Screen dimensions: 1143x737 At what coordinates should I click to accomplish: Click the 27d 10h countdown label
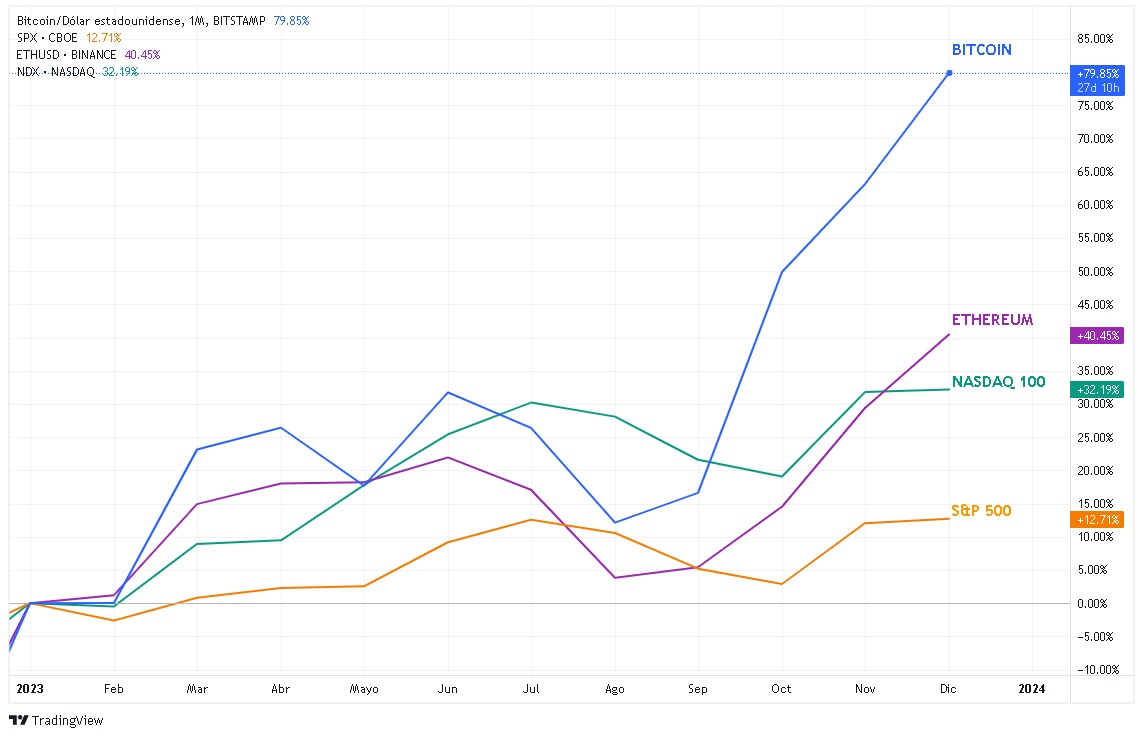click(x=1096, y=87)
